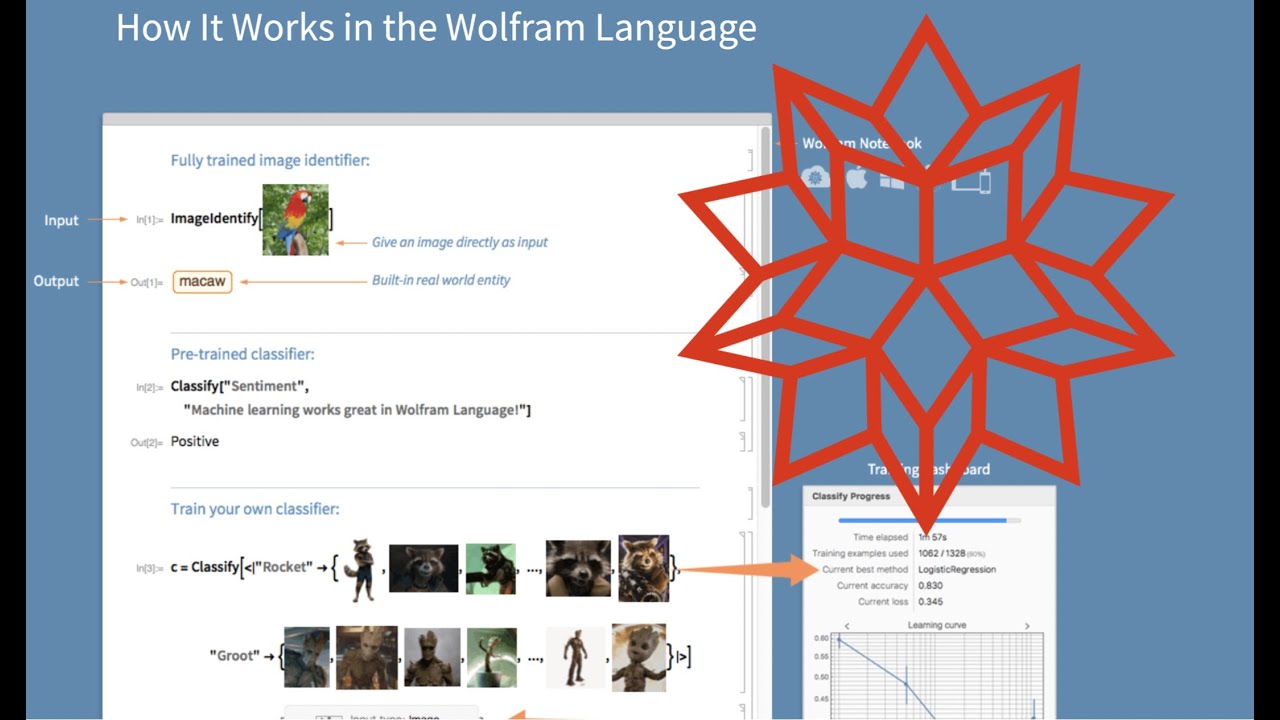Select baby Groot in pot image

(492, 657)
